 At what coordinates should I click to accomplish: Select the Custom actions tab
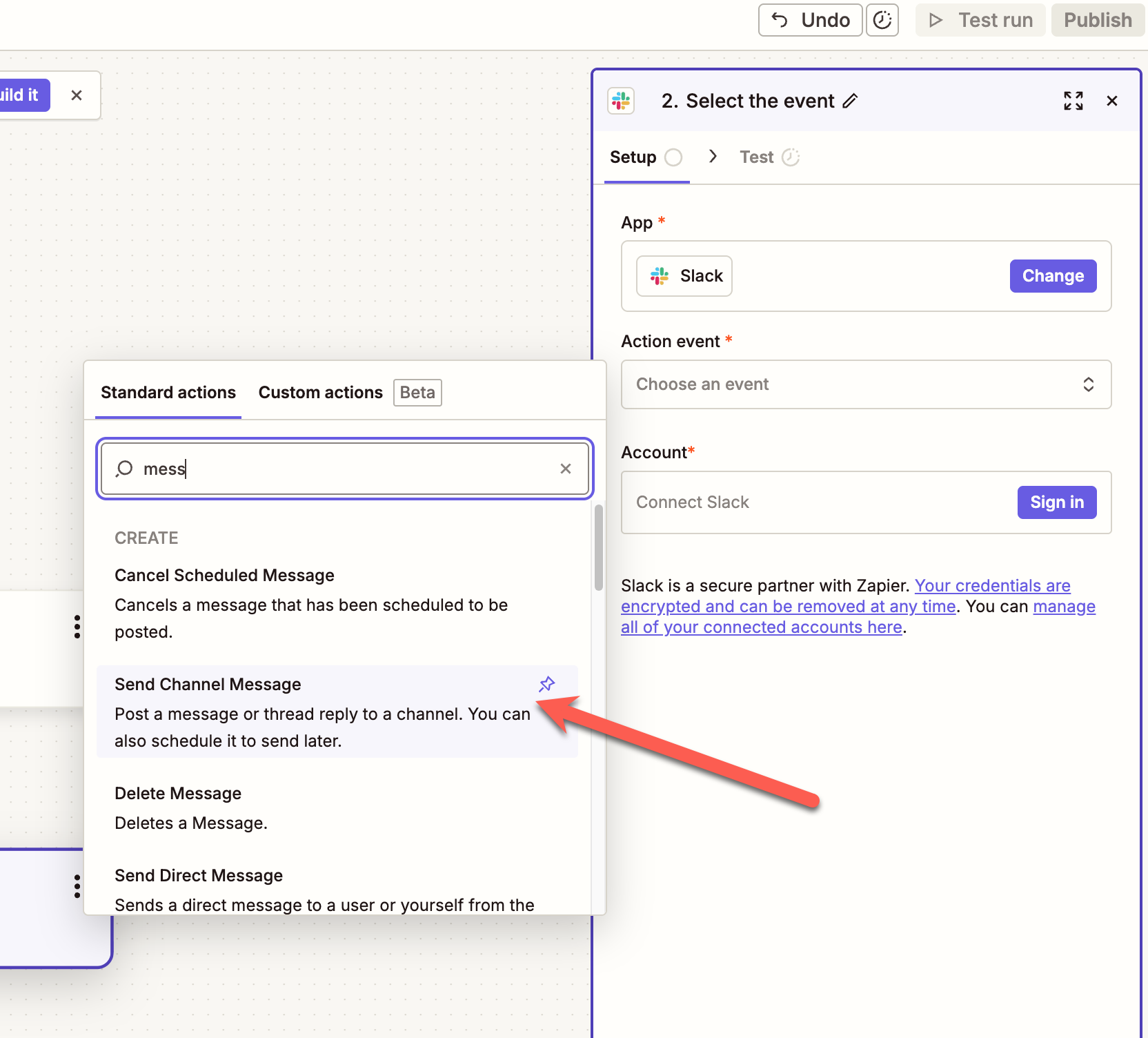[x=321, y=393]
